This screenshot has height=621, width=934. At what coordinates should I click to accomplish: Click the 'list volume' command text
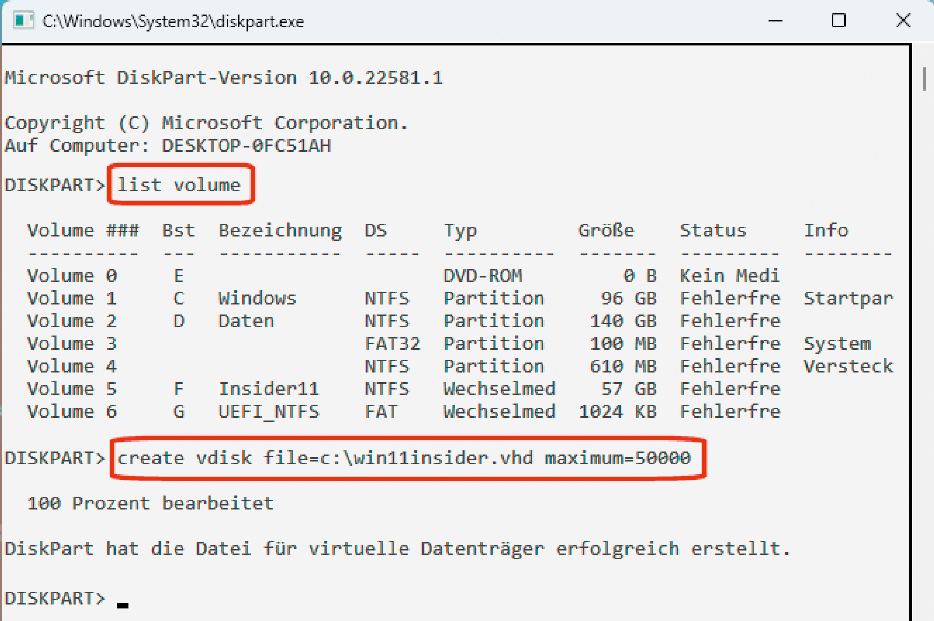pos(179,185)
